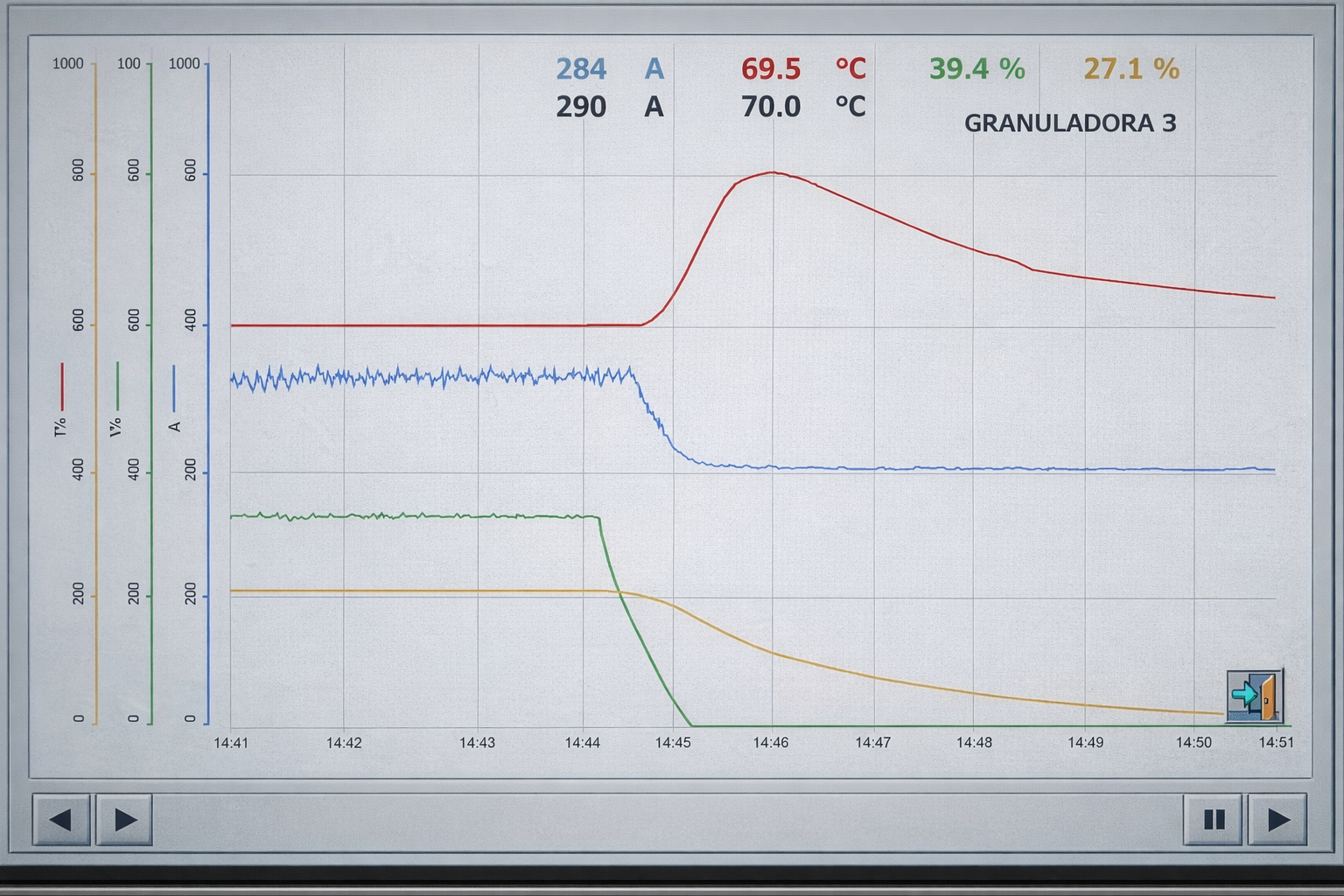
Task: Click the 14:42 time axis label
Action: click(344, 743)
